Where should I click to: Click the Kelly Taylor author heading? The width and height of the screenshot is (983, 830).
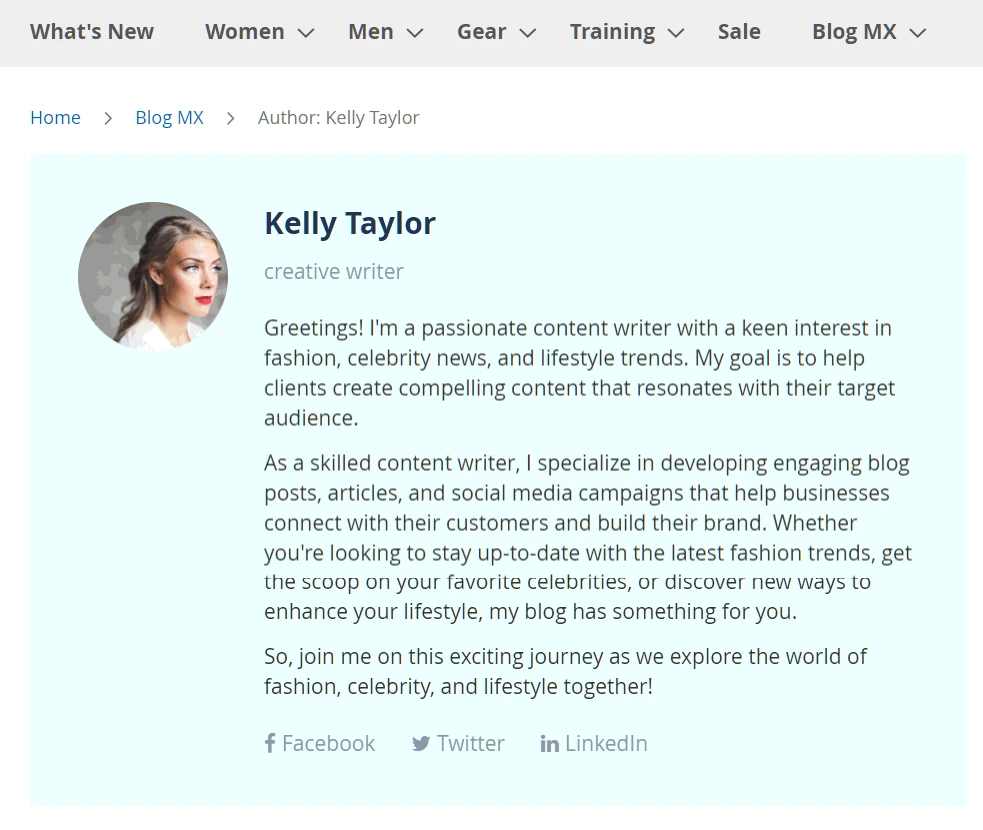click(349, 223)
